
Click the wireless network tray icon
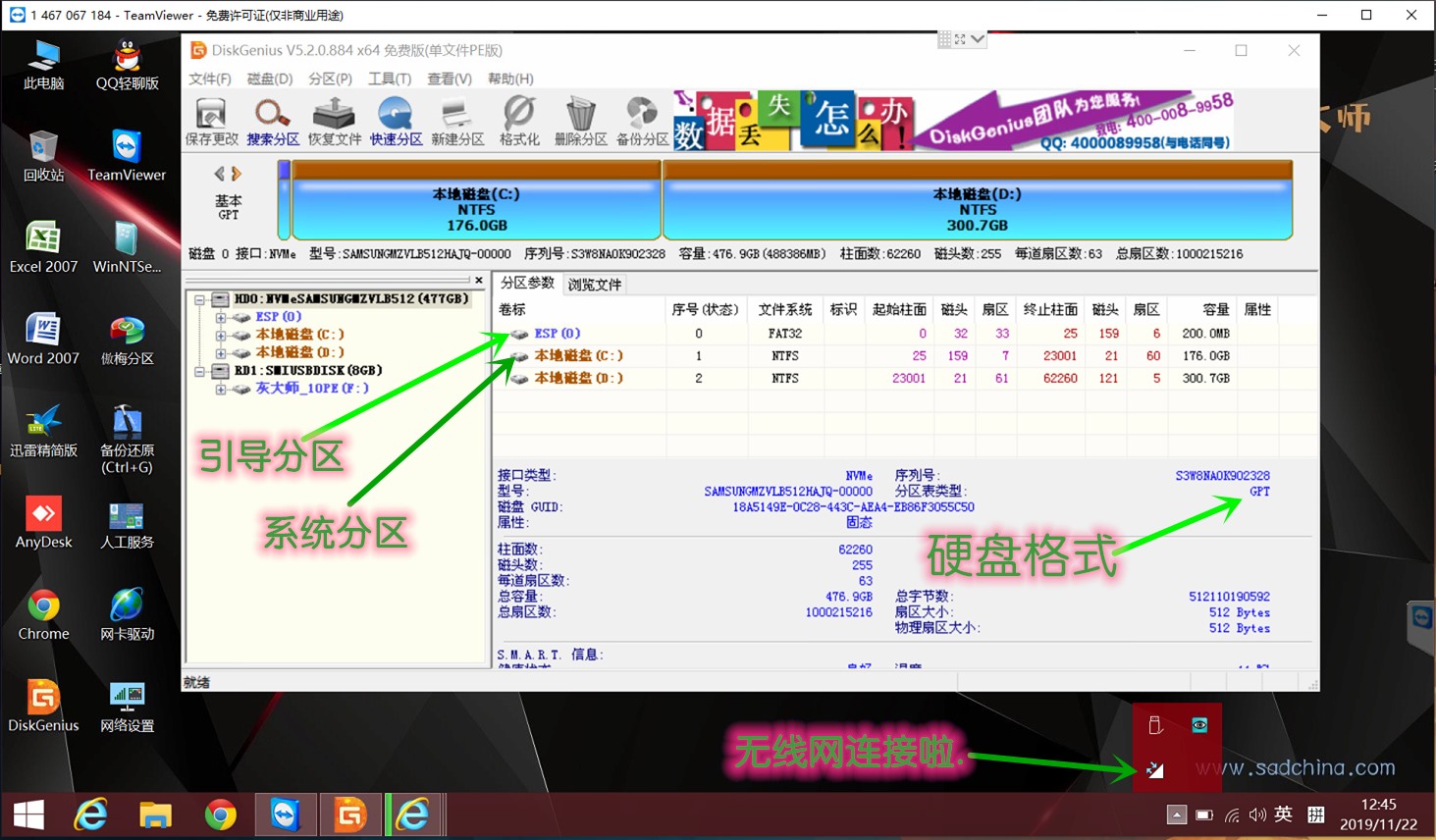tap(1232, 814)
